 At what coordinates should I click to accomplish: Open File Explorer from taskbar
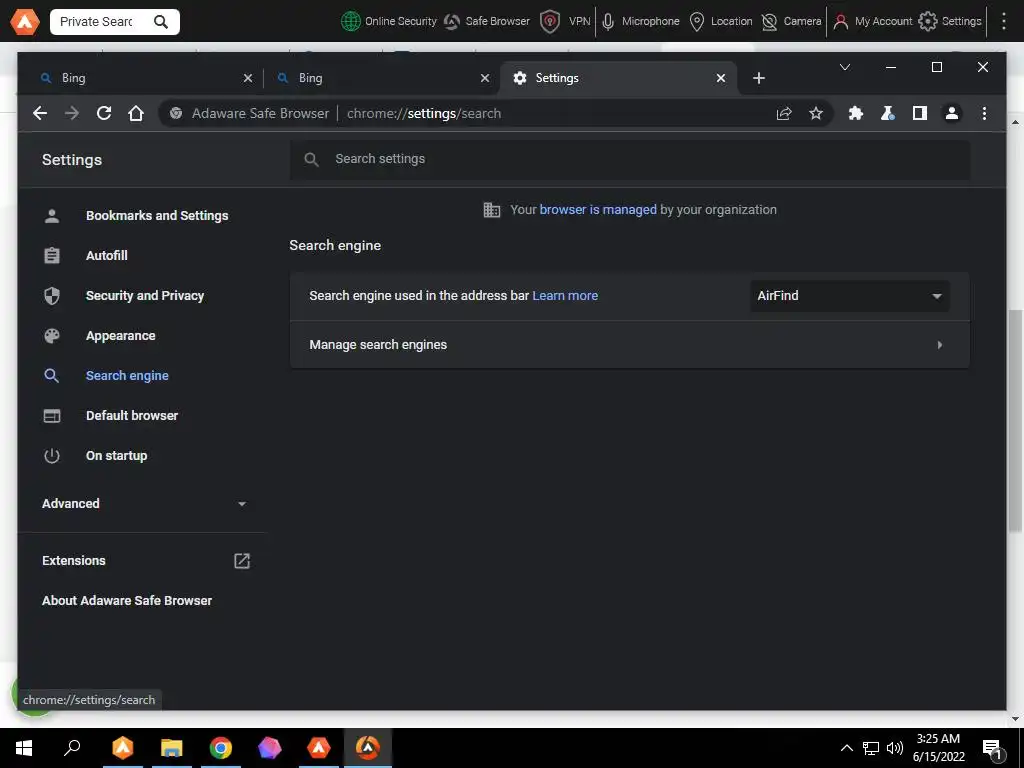[x=172, y=748]
